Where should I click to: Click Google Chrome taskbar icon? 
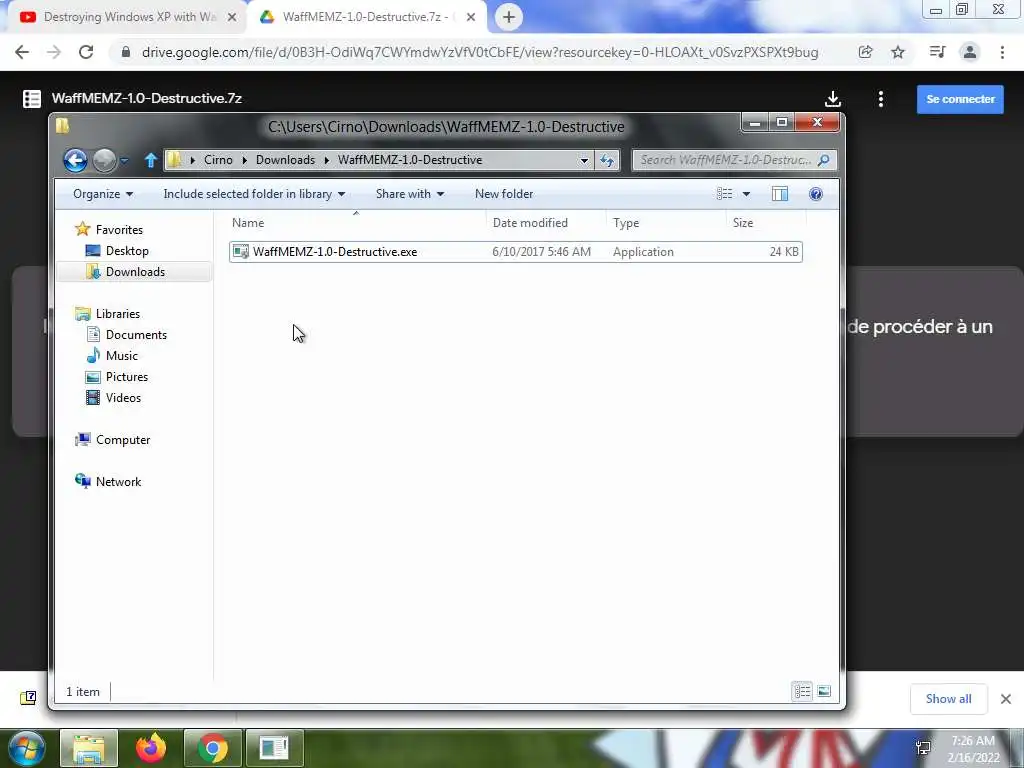[212, 748]
